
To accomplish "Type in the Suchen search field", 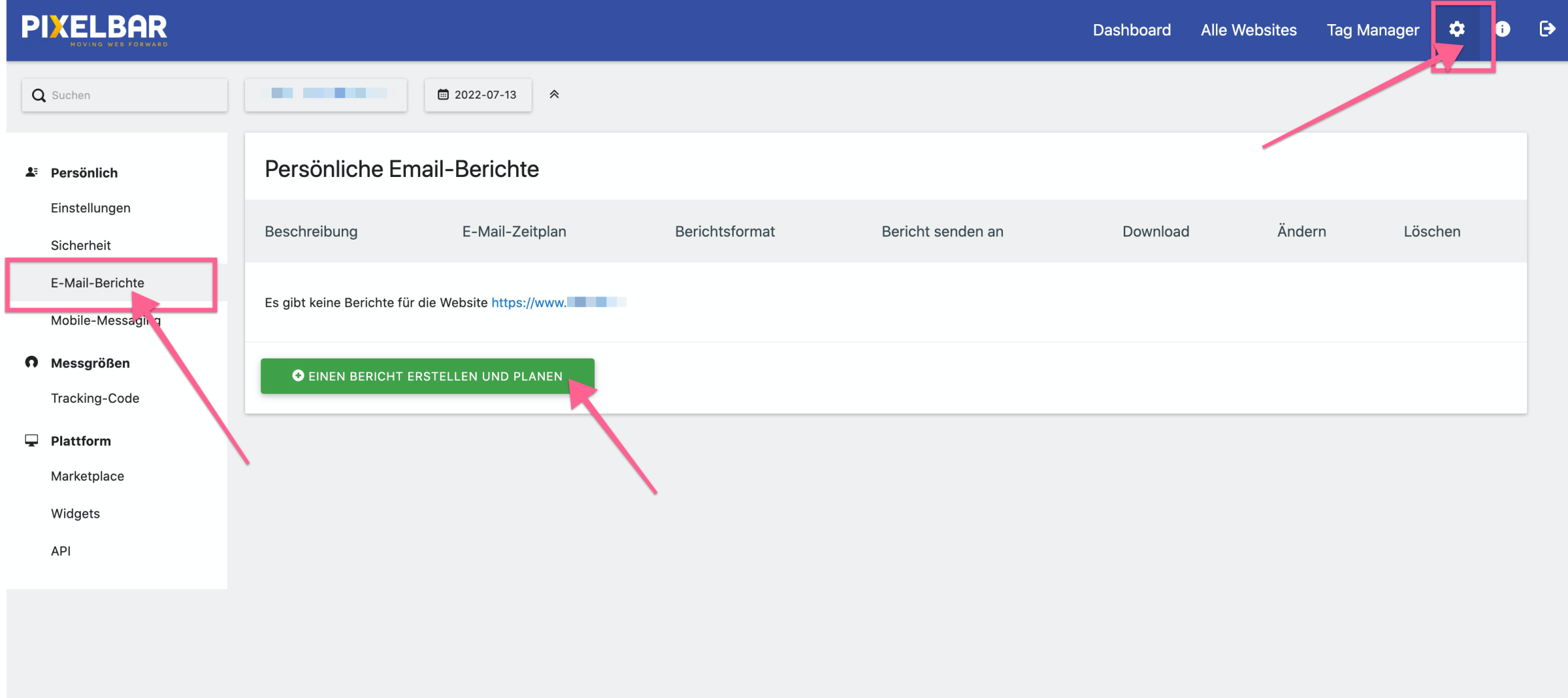I will click(x=134, y=95).
